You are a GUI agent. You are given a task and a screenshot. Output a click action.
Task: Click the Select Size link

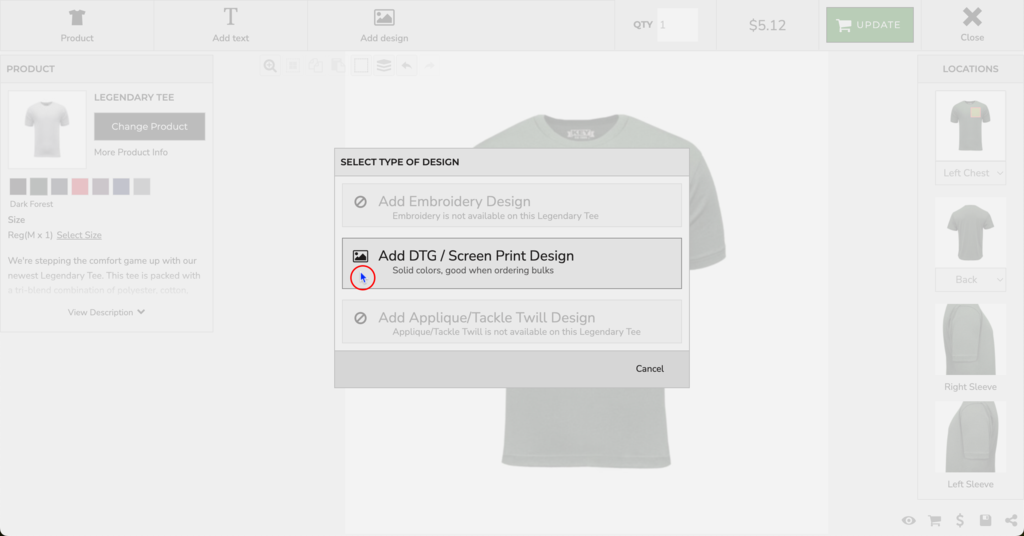pyautogui.click(x=79, y=235)
